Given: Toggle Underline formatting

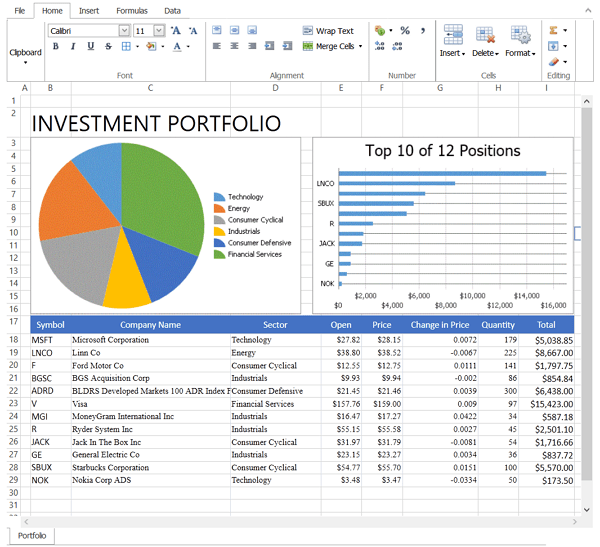Looking at the screenshot, I should point(91,46).
